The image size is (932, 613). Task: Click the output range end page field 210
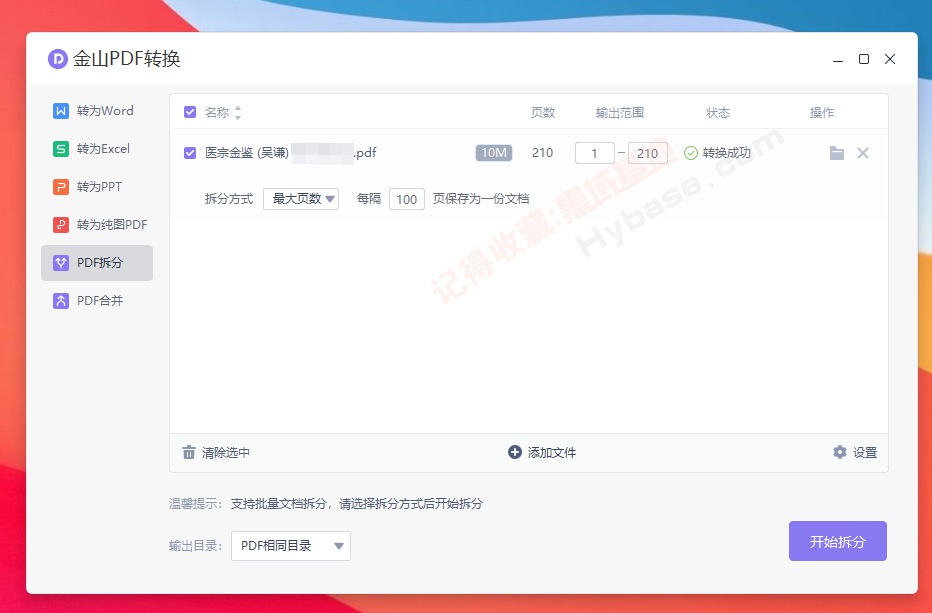coord(648,153)
